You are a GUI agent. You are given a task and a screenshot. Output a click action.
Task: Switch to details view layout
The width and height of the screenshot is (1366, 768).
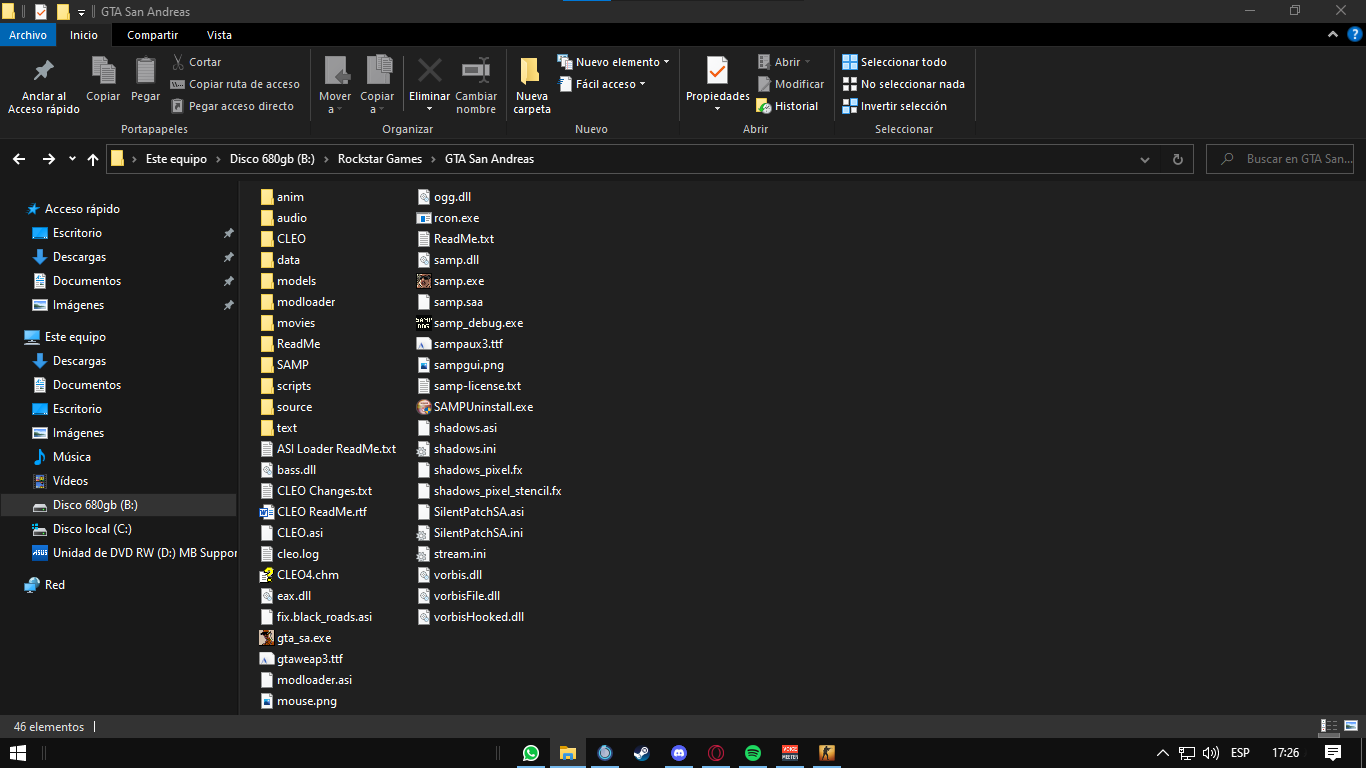(1330, 727)
